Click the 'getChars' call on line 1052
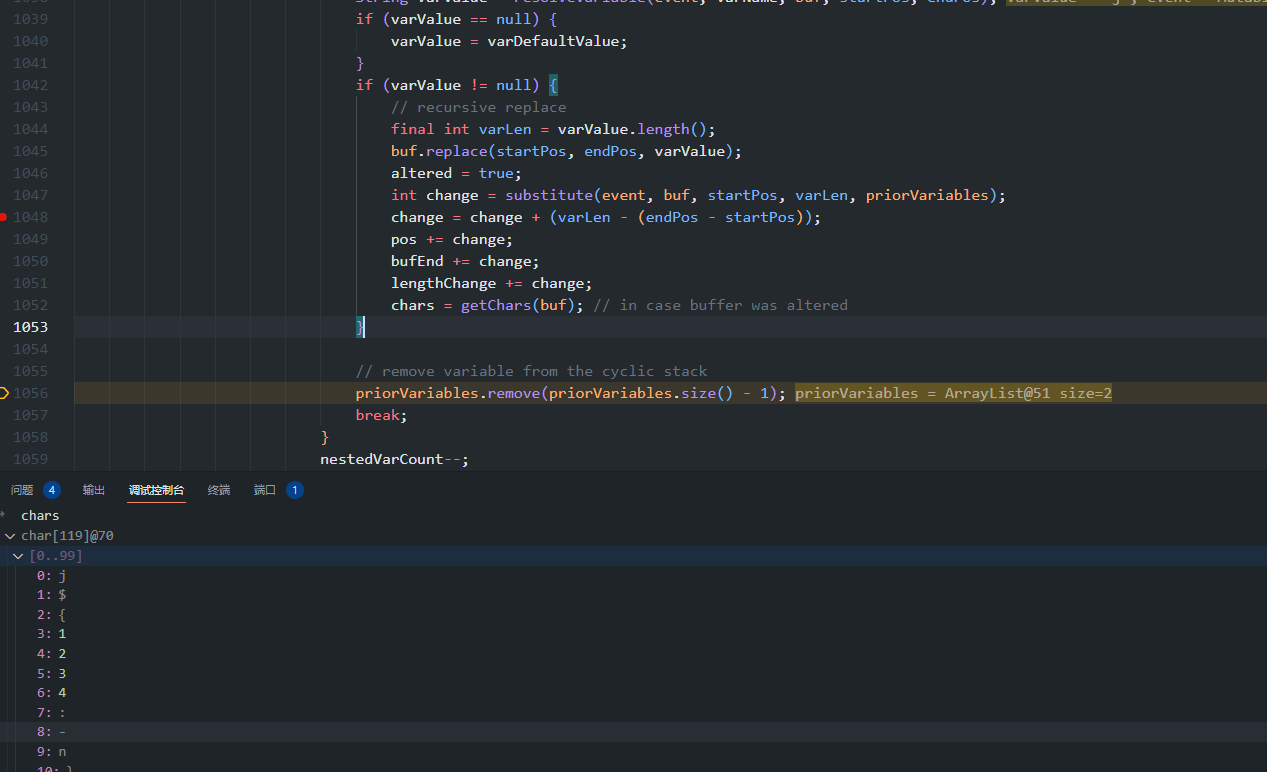 [496, 305]
